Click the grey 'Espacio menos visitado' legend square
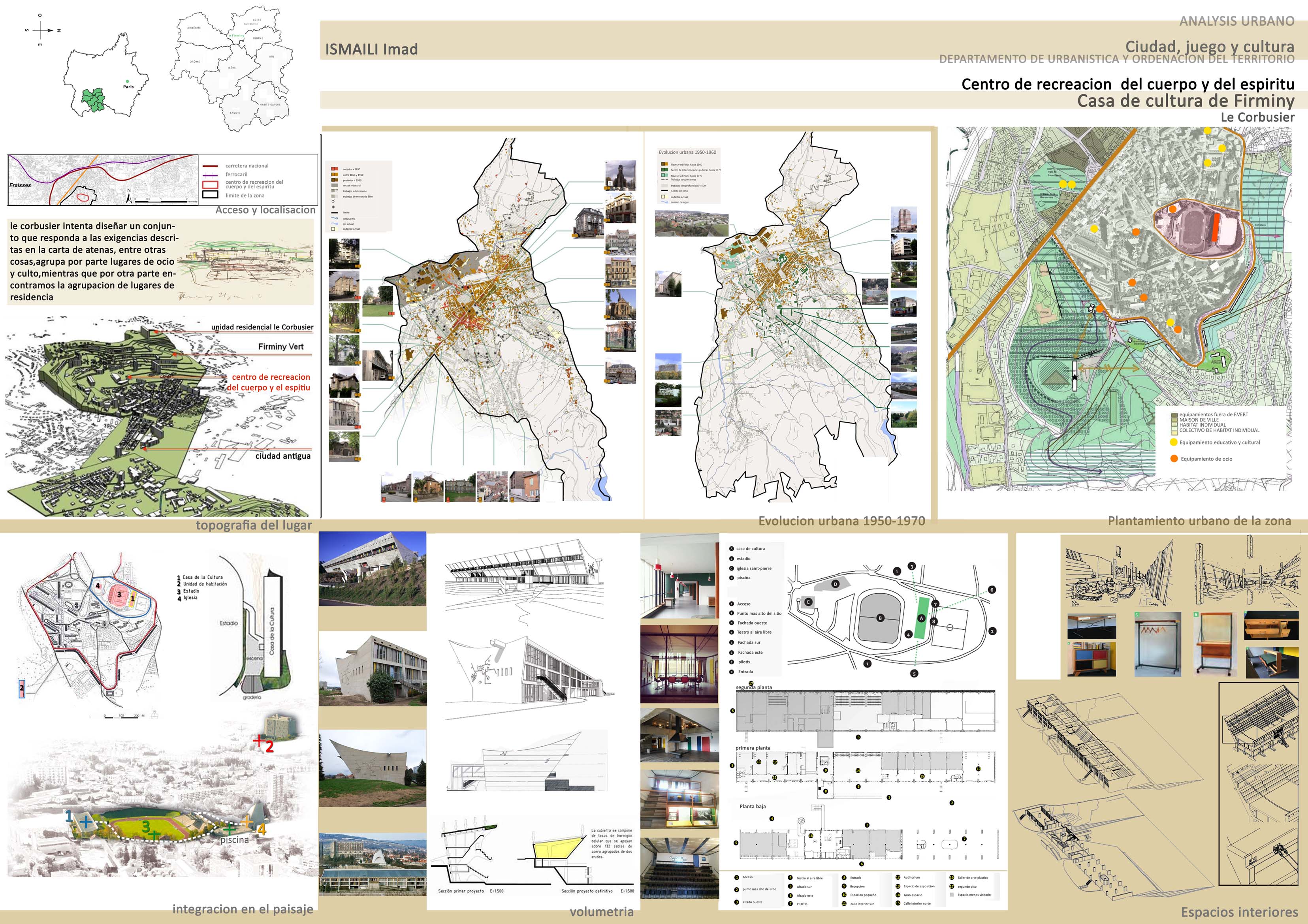The image size is (1308, 924). [952, 895]
